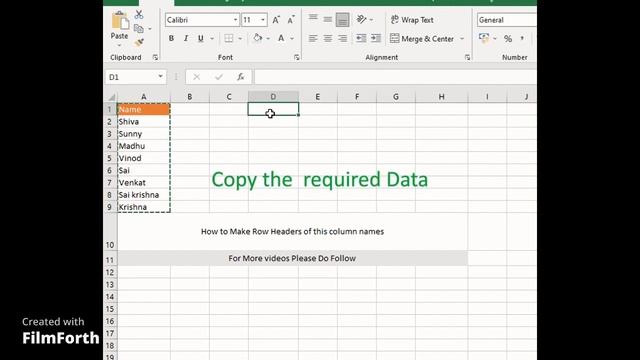Click the Copy icon
Screen dimensions: 640x360
click(139, 29)
